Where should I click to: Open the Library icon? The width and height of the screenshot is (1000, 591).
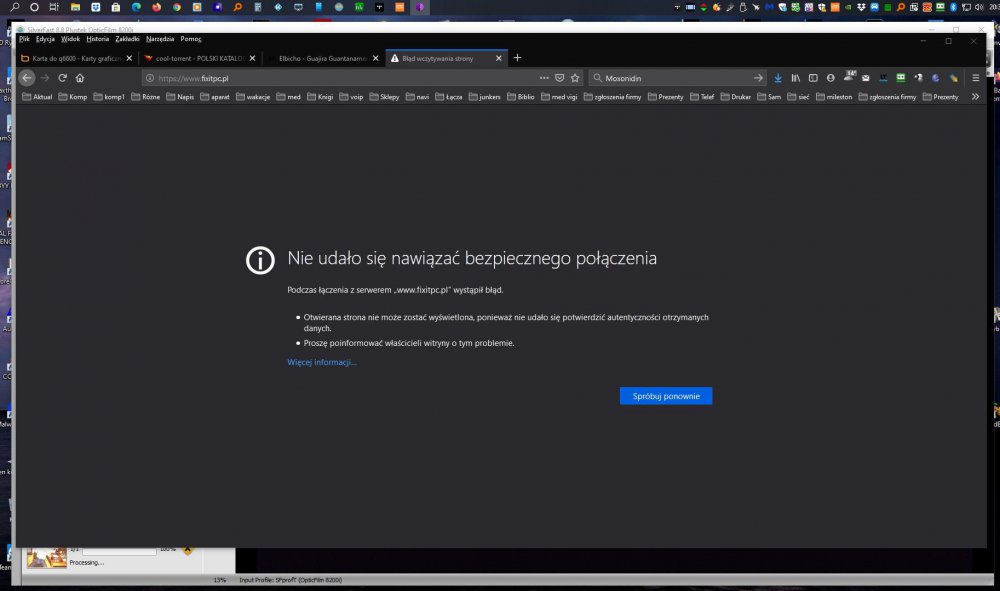tap(796, 78)
